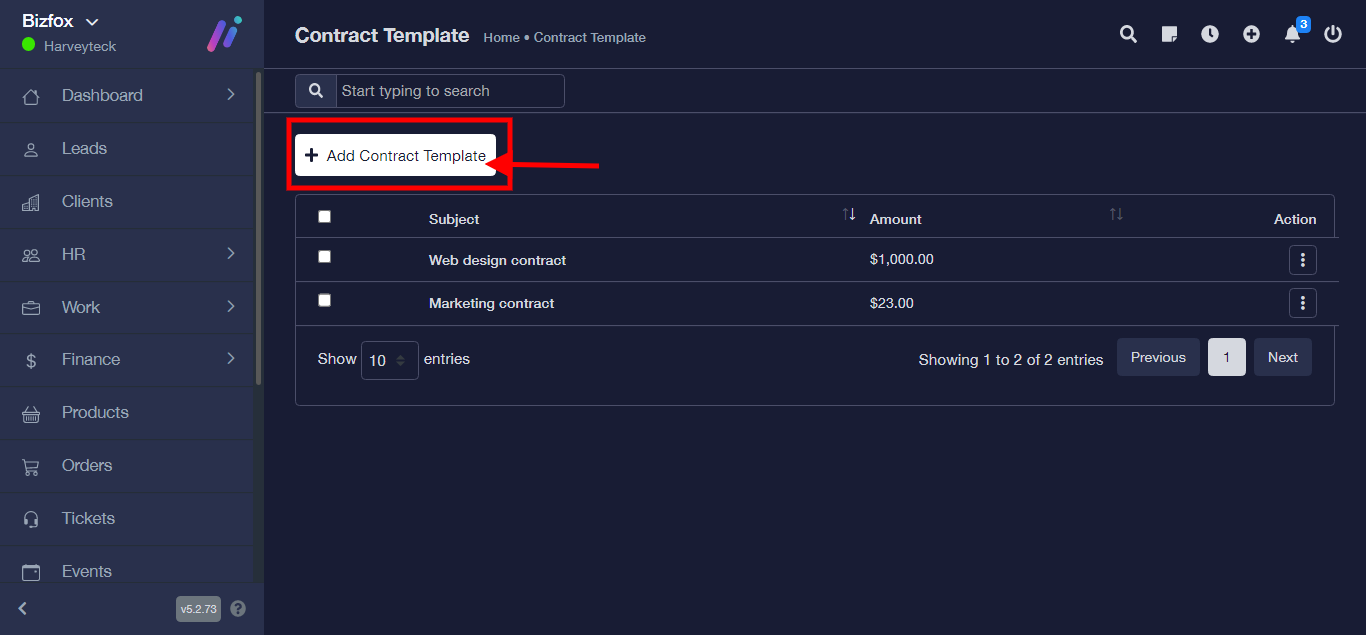Click the power logout icon
The width and height of the screenshot is (1367, 635).
[1332, 34]
